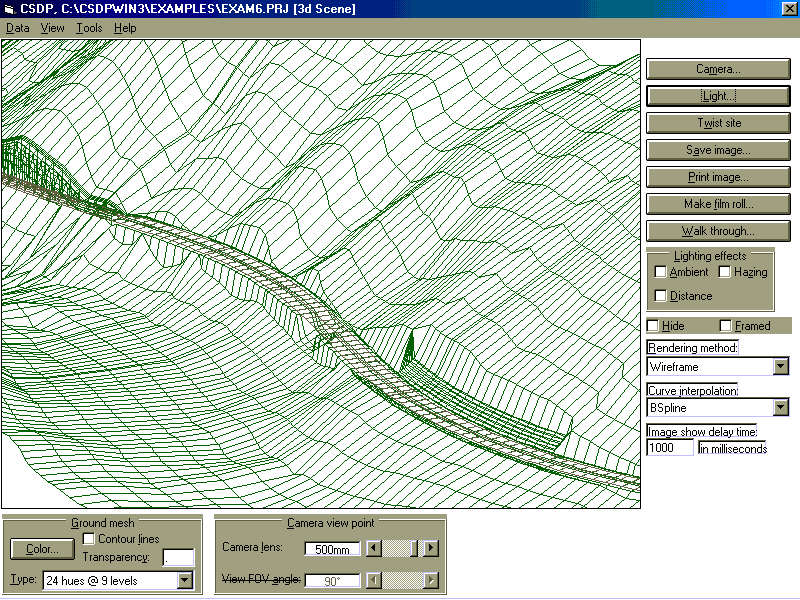The height and width of the screenshot is (600, 800).
Task: Click Print image... button
Action: click(718, 177)
